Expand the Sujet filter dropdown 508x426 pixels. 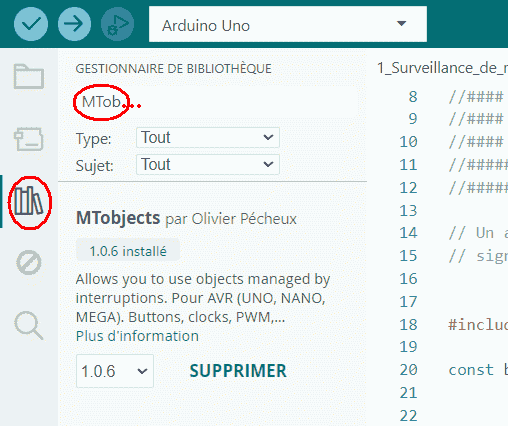point(208,164)
